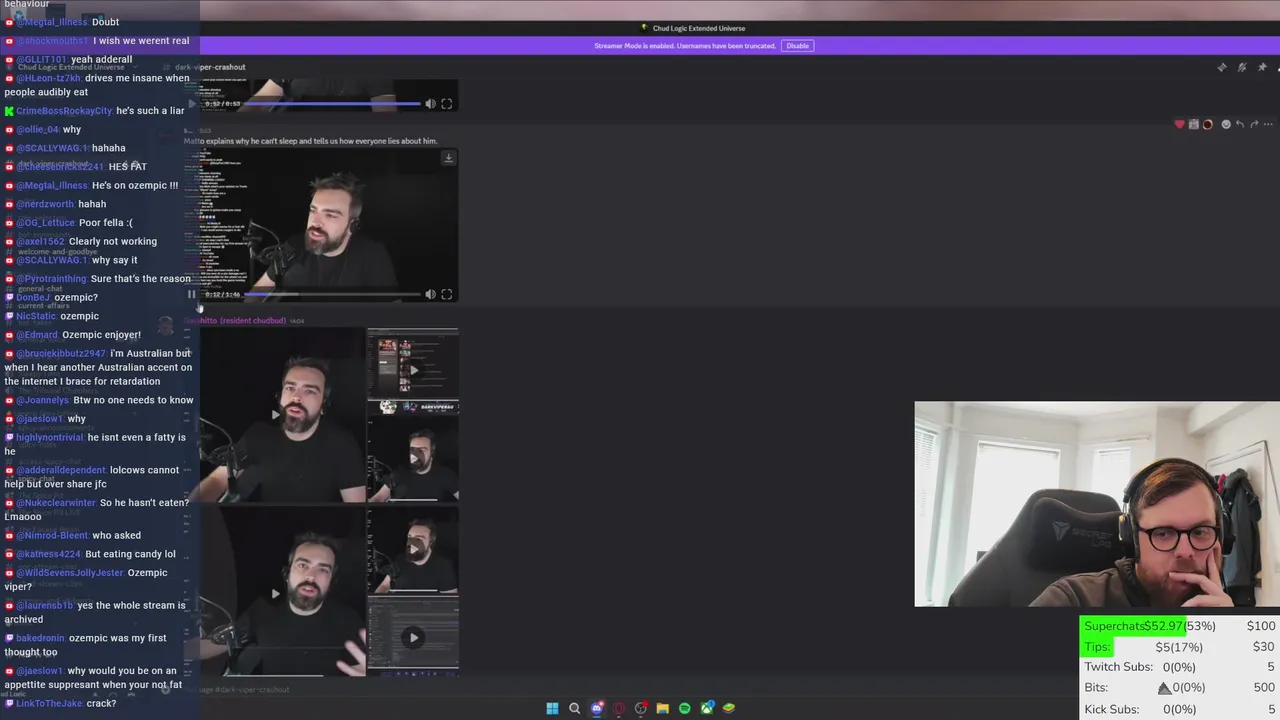Click chat username @OG_Lettuce
This screenshot has height=720, width=1280.
pos(45,223)
